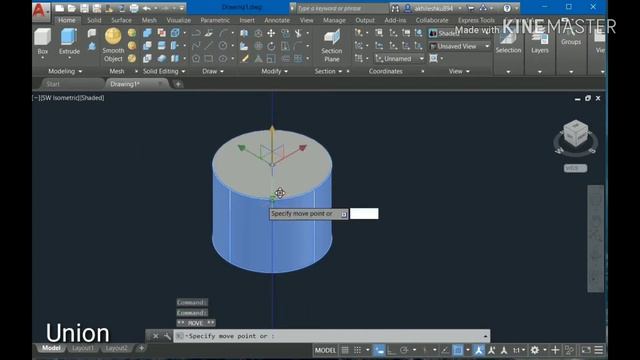Screen dimensions: 640x360
Task: Expand the Draw panel dropdown
Action: click(213, 71)
